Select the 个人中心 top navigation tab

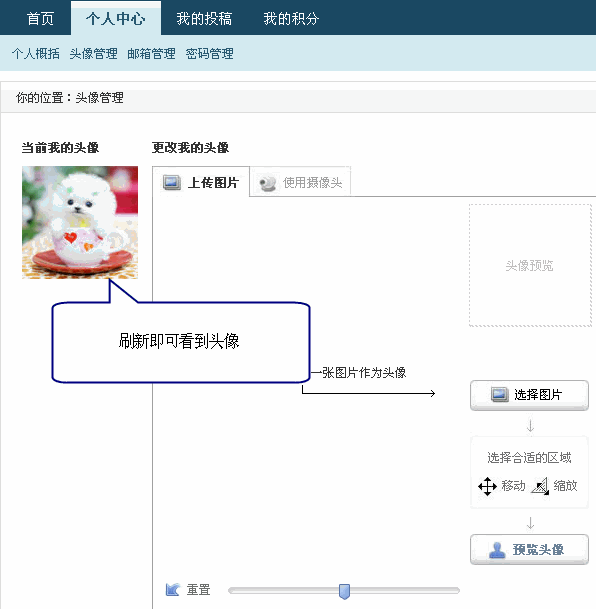(x=116, y=18)
